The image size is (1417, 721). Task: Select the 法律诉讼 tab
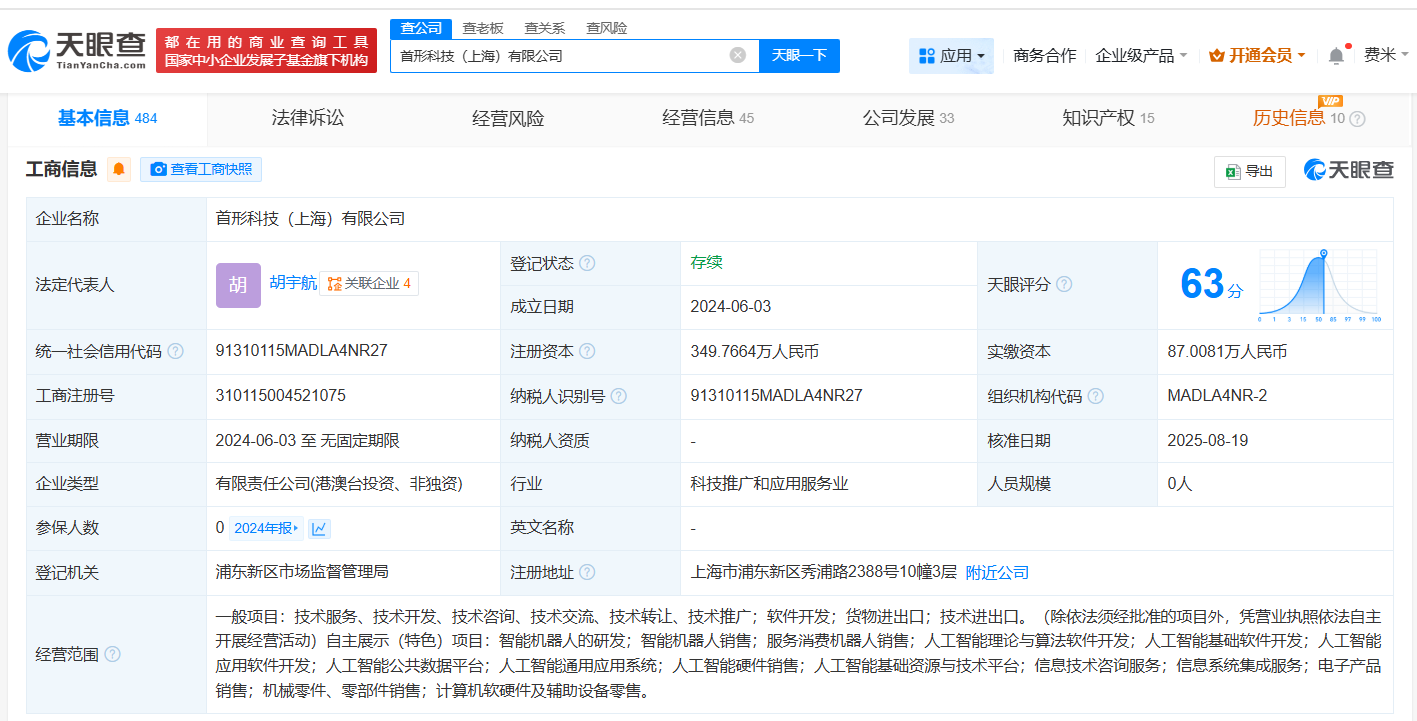[308, 118]
